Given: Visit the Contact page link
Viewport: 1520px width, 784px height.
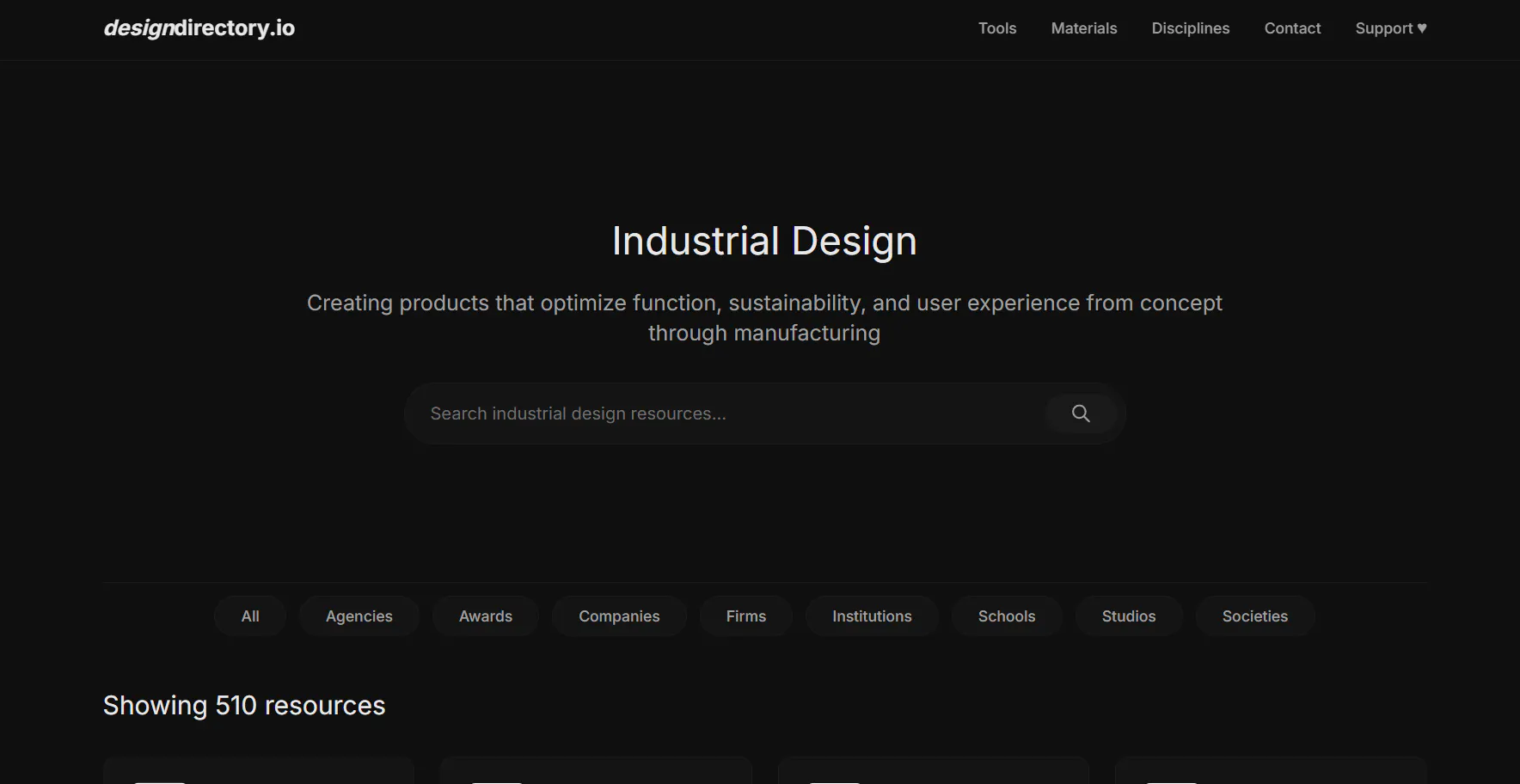Looking at the screenshot, I should pos(1292,28).
